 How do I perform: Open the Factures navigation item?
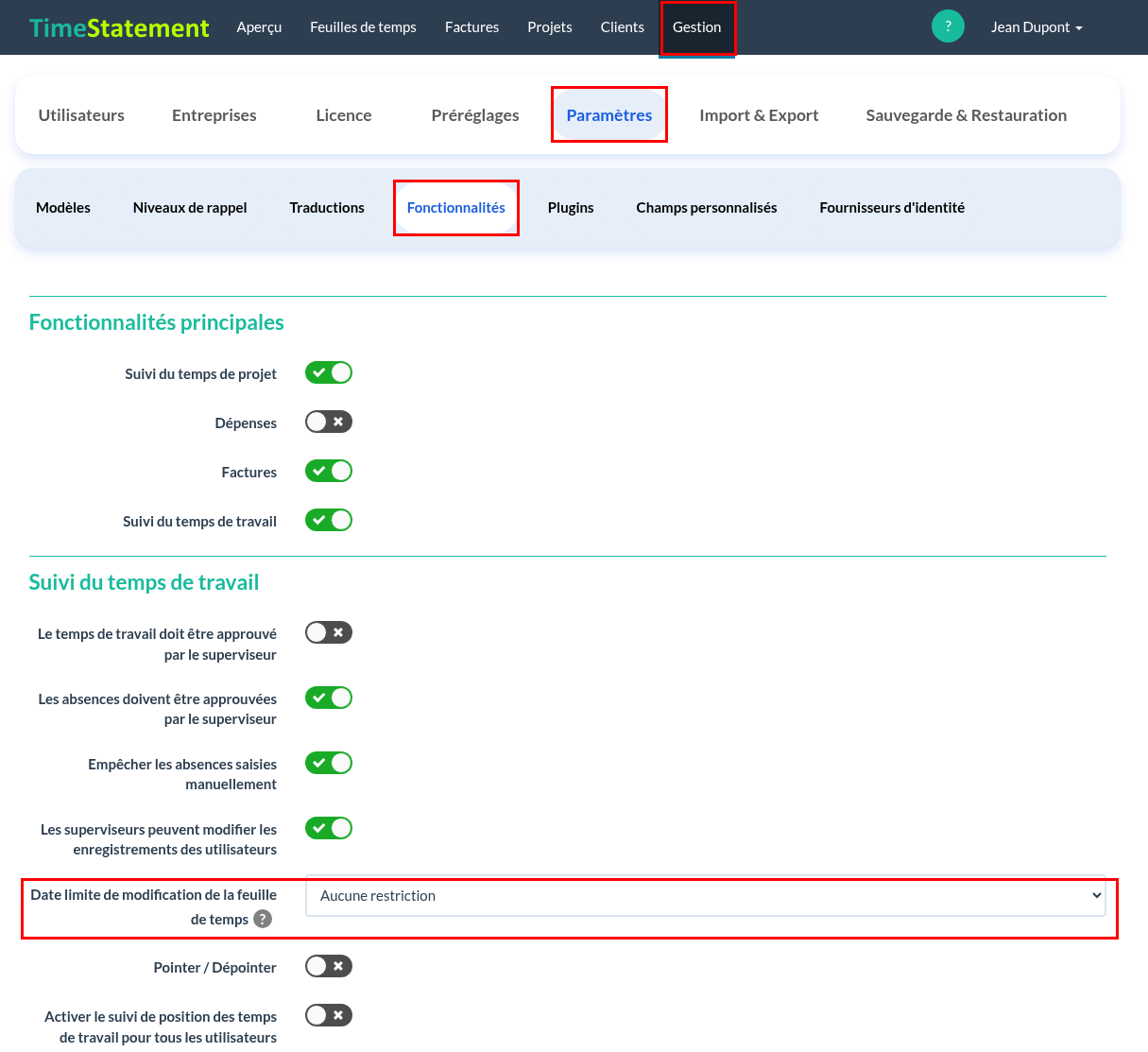[471, 27]
